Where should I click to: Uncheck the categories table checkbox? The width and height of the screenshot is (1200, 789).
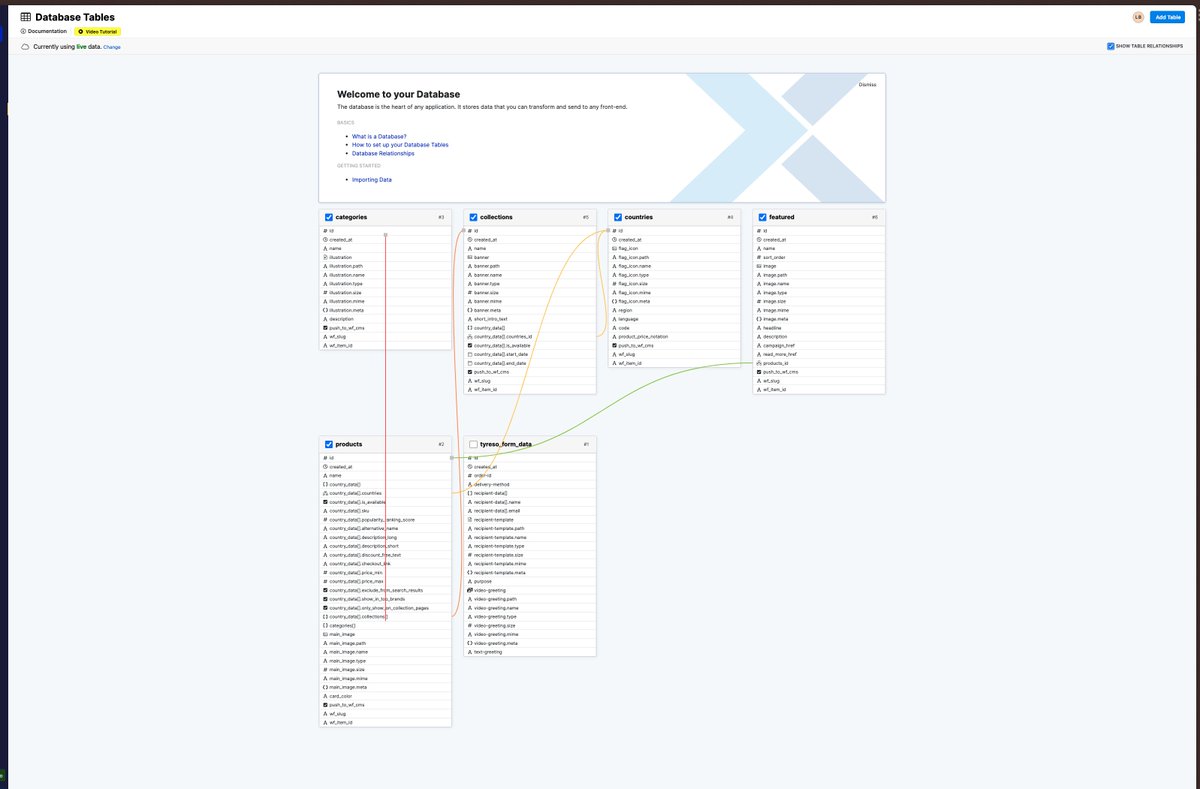329,217
